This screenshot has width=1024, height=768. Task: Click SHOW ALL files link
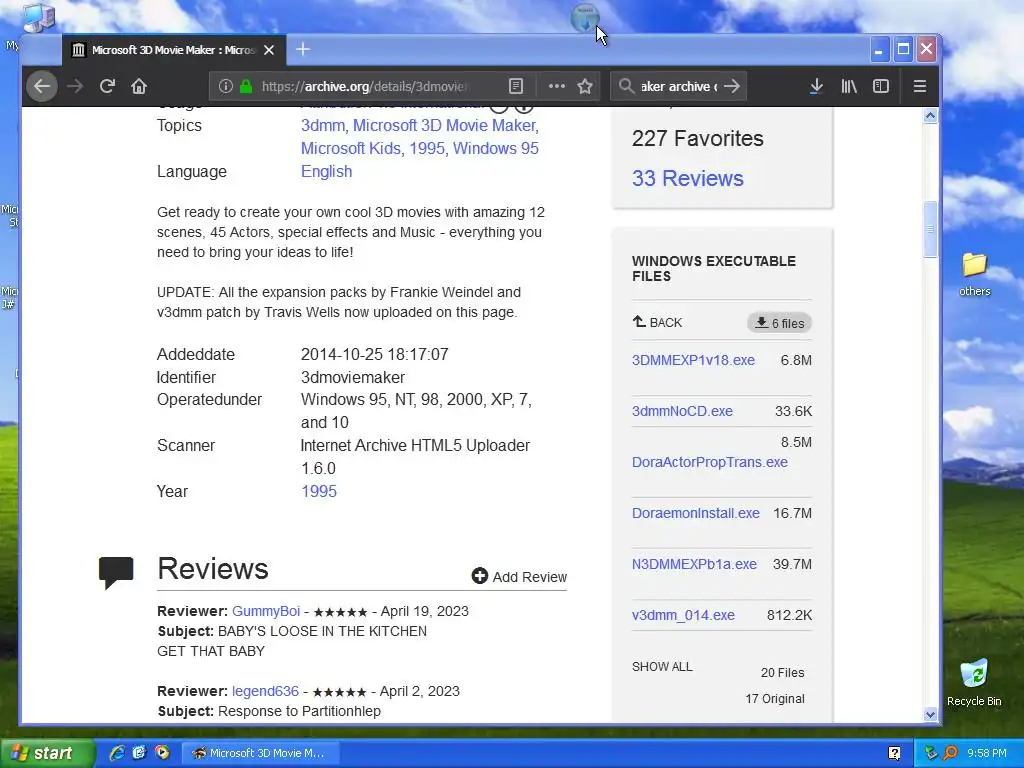[662, 666]
